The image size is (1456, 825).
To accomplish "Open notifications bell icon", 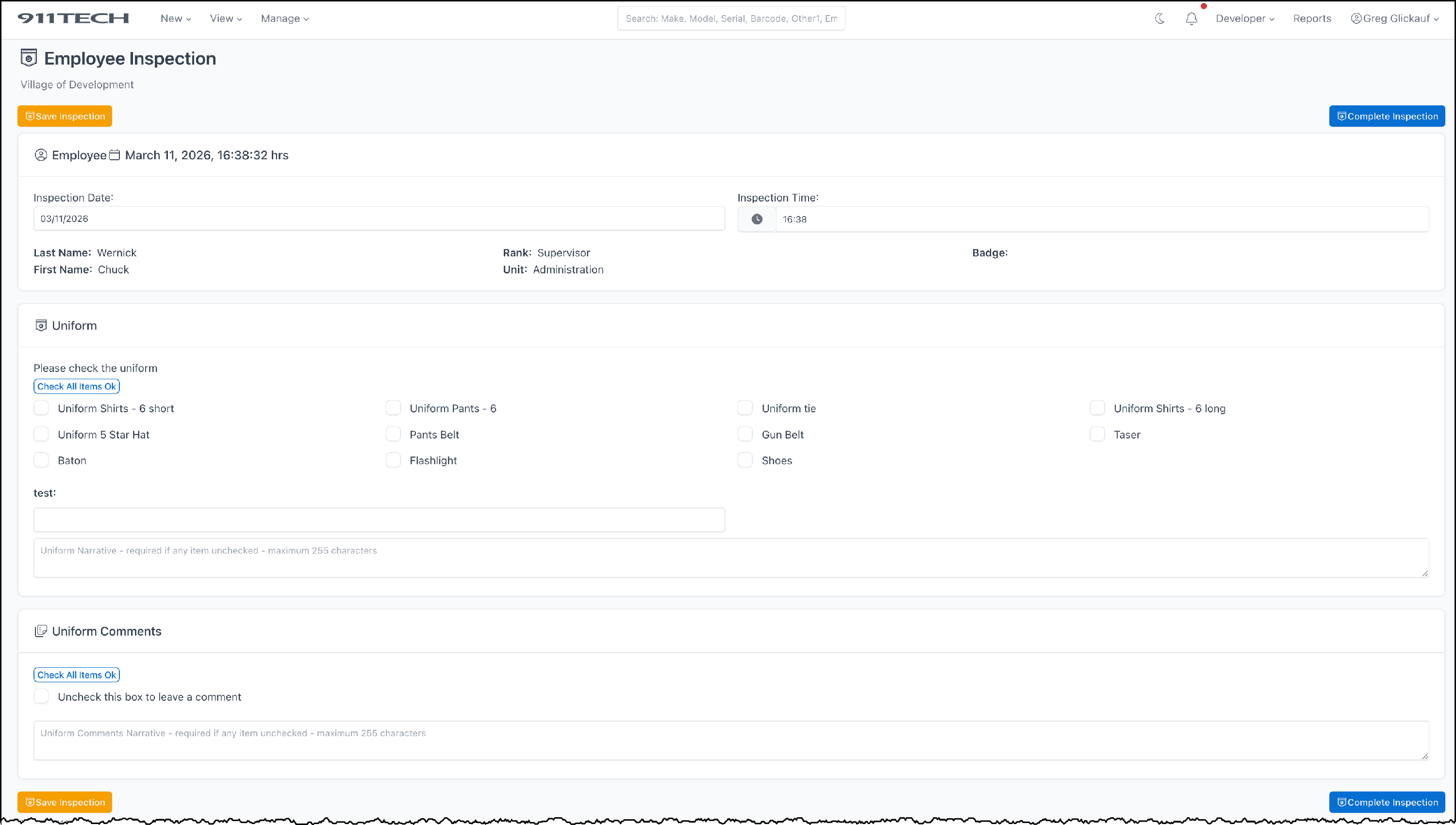I will coord(1191,19).
